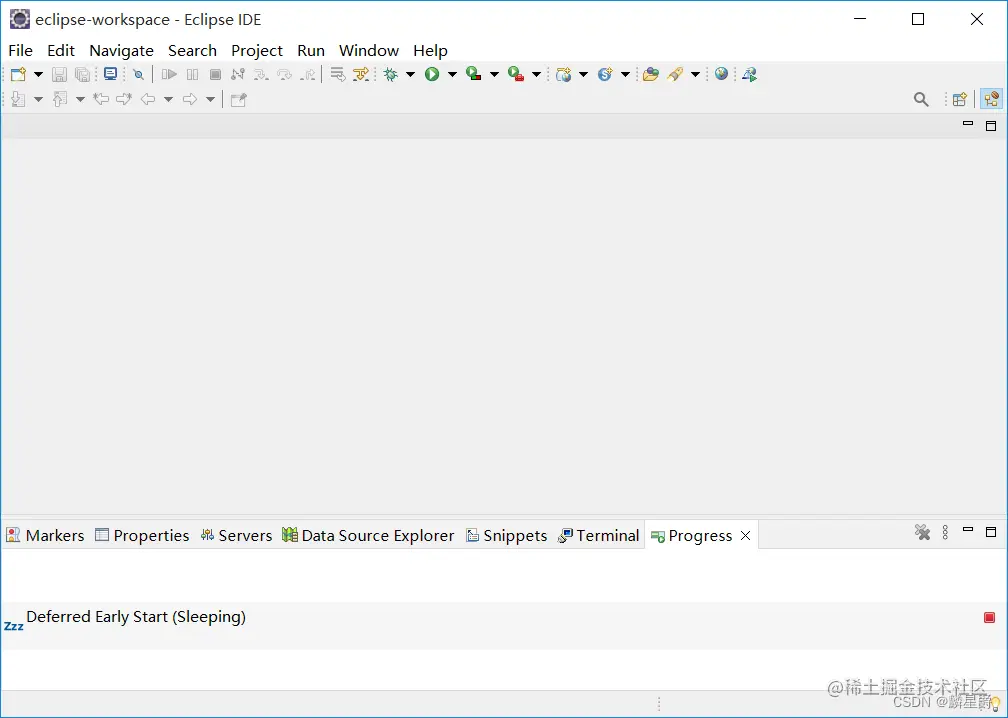Image resolution: width=1008 pixels, height=718 pixels.
Task: Click the Search flashlight toolbar icon
Action: pos(674,75)
